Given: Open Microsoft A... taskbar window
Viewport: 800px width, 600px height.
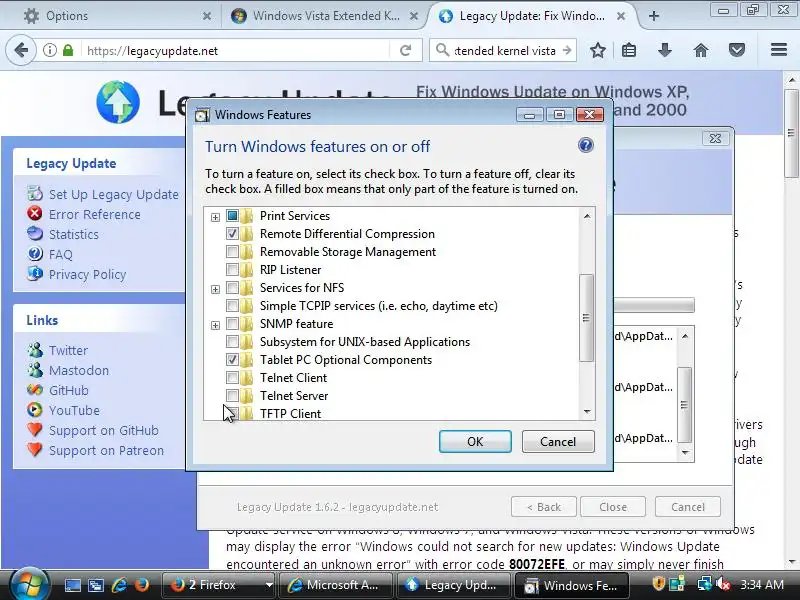Looking at the screenshot, I should click(337, 585).
